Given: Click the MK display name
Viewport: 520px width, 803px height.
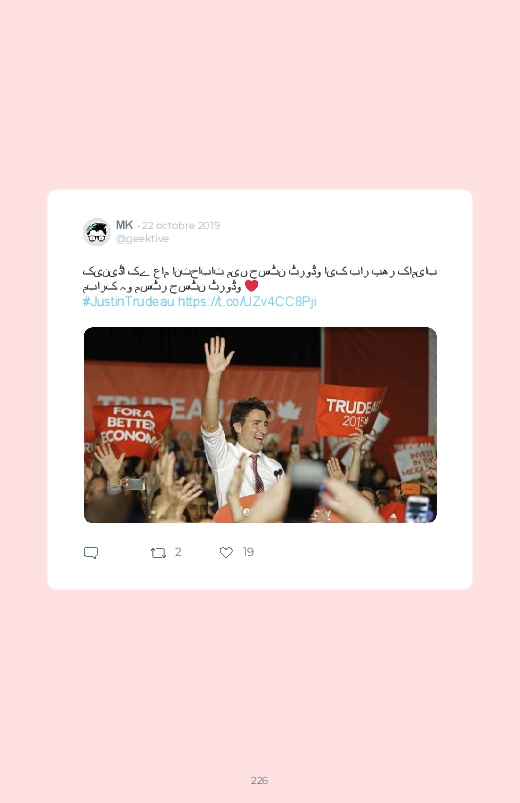Looking at the screenshot, I should [124, 225].
